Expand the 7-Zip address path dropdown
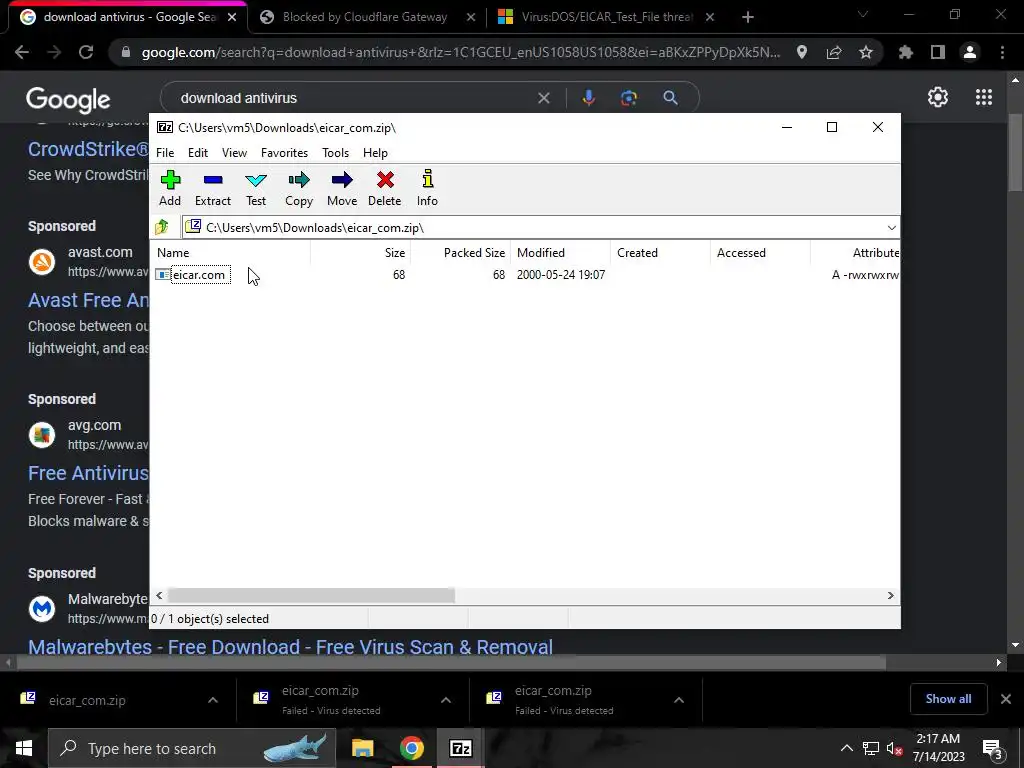Screen dimensions: 1024x768 pos(891,227)
